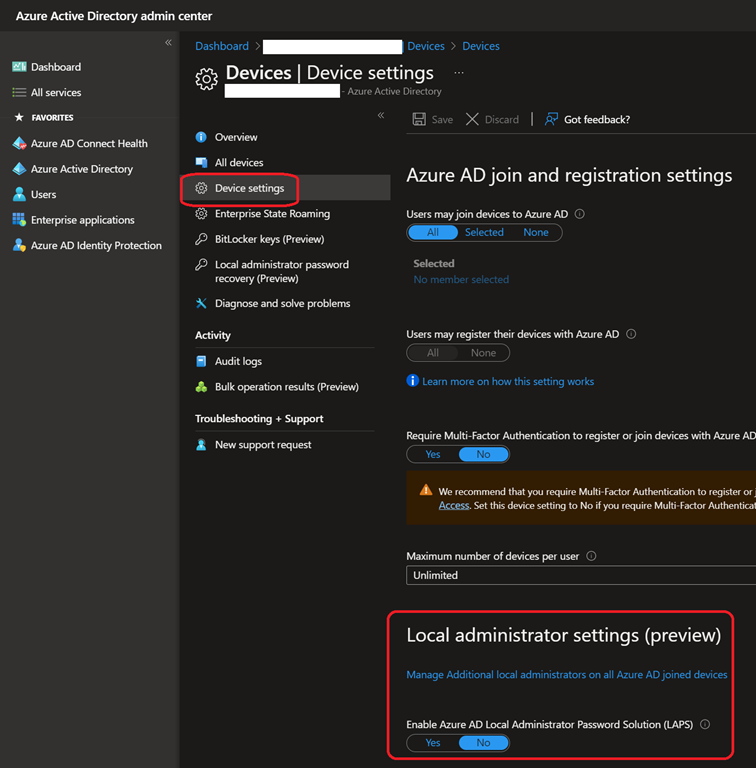756x768 pixels.
Task: Open the ellipsis menu beside Device settings
Action: click(459, 73)
